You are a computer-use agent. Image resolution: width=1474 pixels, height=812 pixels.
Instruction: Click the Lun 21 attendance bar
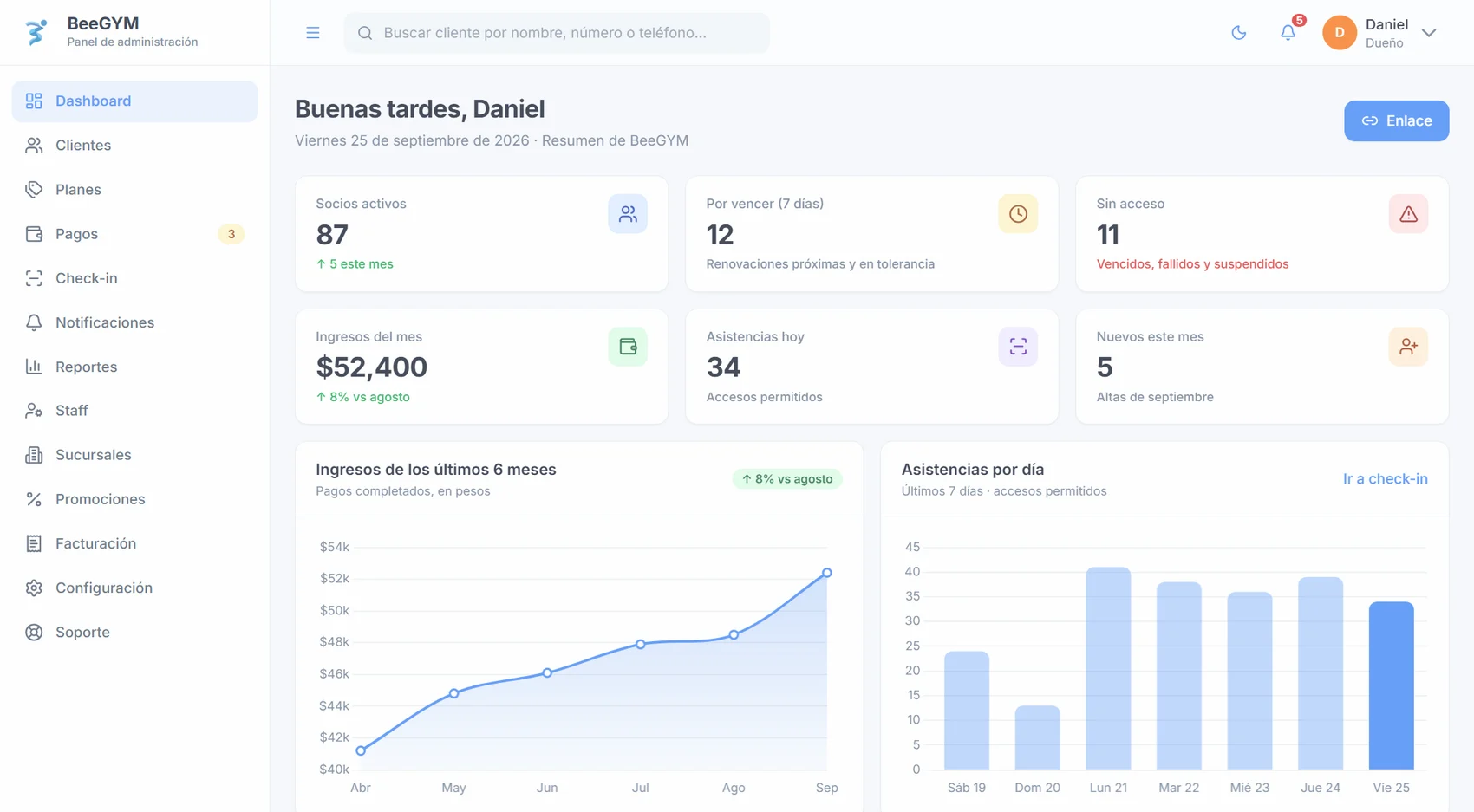coord(1108,668)
